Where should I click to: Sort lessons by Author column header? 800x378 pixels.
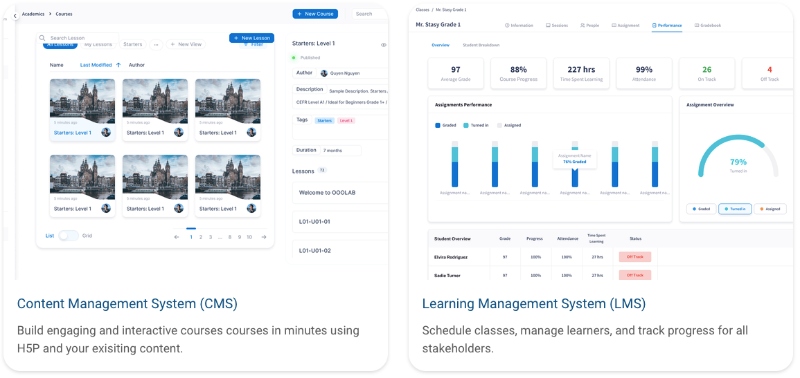pos(137,65)
